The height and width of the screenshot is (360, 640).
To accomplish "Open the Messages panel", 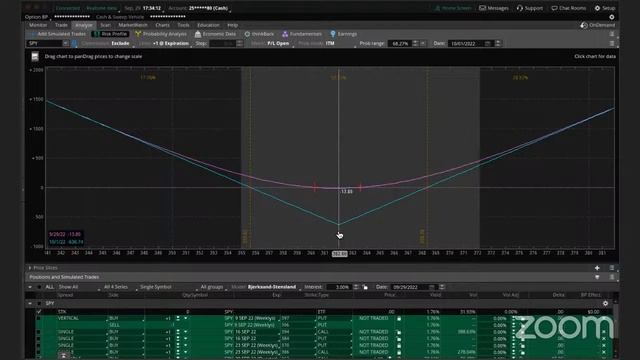I will click(493, 8).
